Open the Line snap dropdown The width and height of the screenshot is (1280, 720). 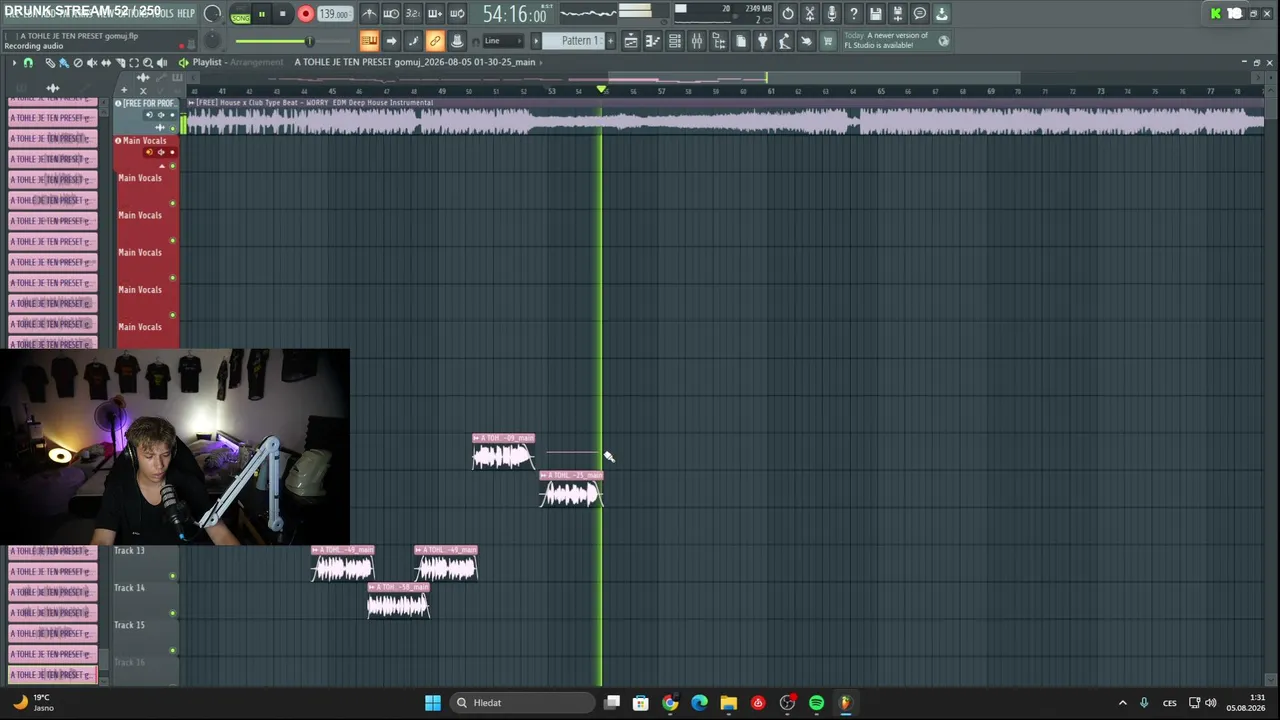(x=501, y=41)
